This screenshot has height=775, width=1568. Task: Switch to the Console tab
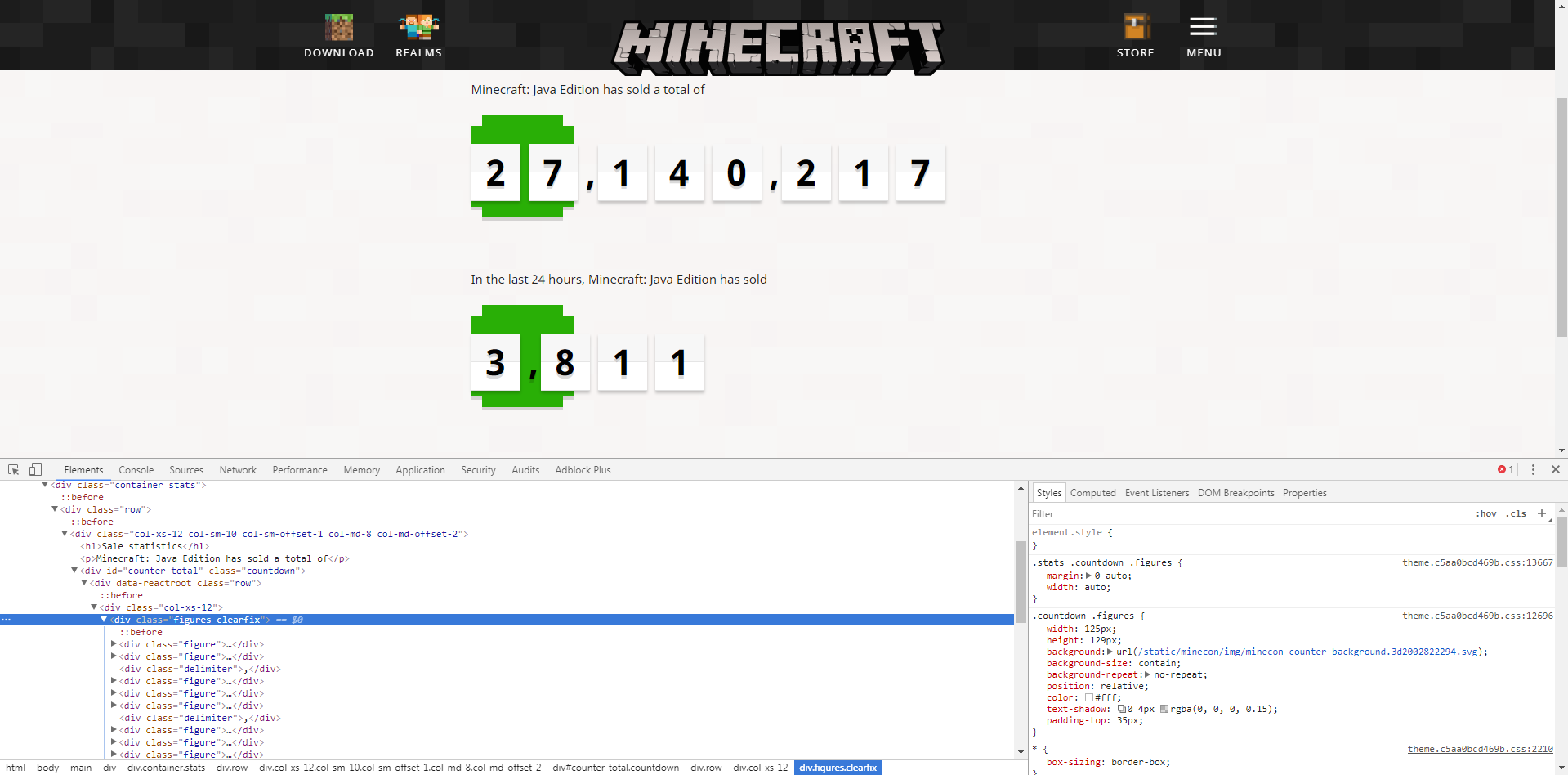tap(136, 470)
